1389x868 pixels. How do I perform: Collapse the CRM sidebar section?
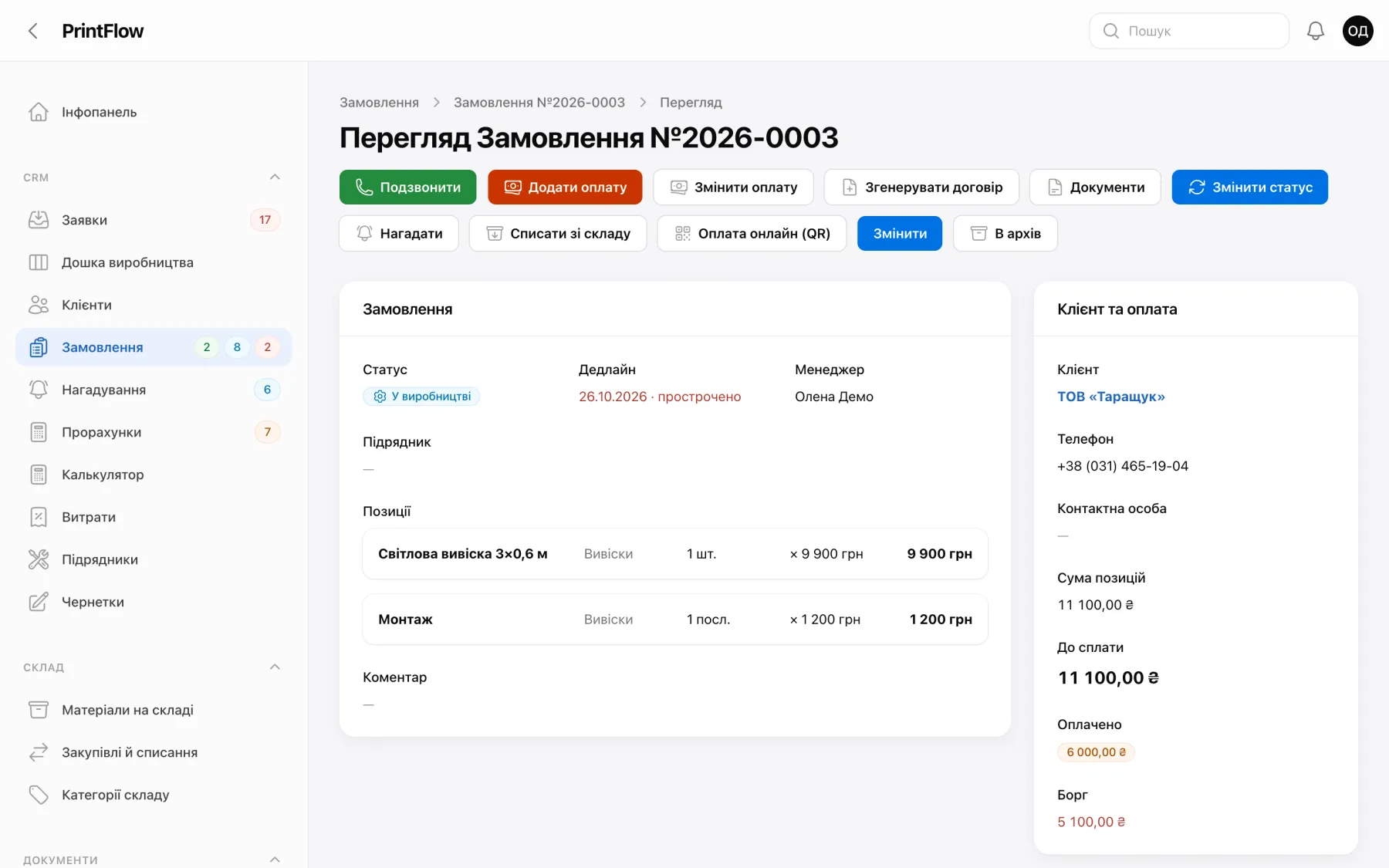(x=275, y=177)
